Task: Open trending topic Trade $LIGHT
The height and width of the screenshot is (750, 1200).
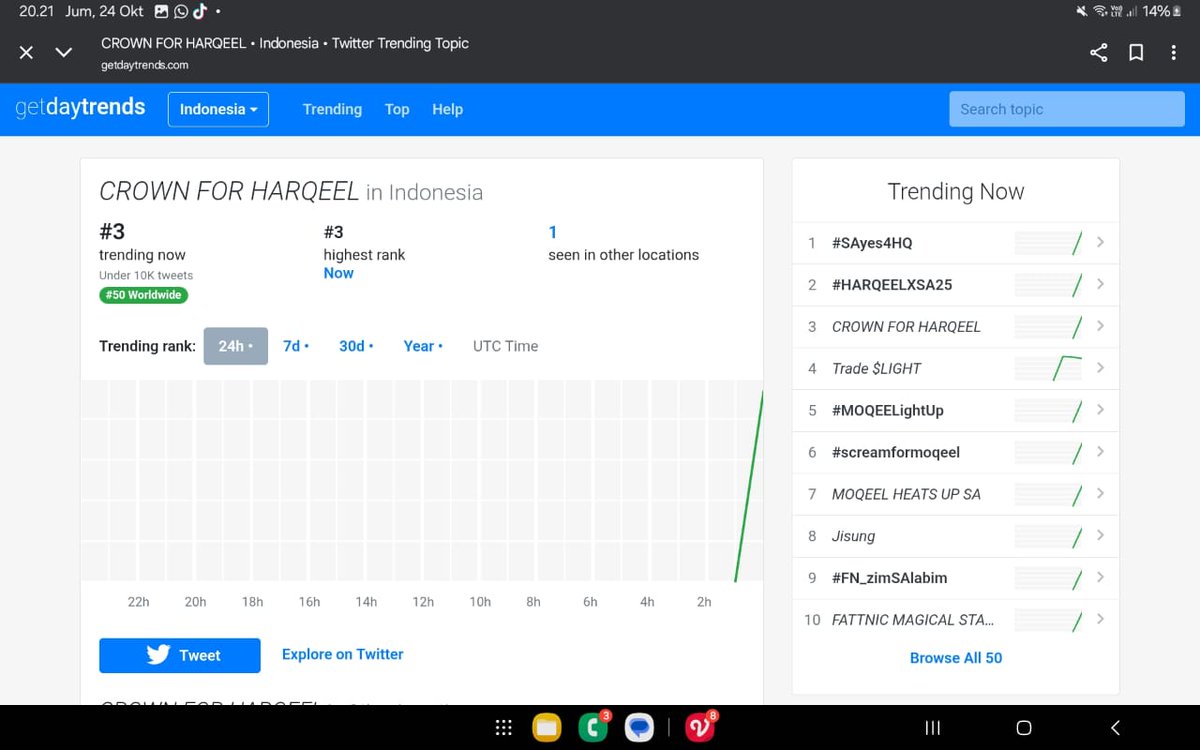Action: [876, 369]
